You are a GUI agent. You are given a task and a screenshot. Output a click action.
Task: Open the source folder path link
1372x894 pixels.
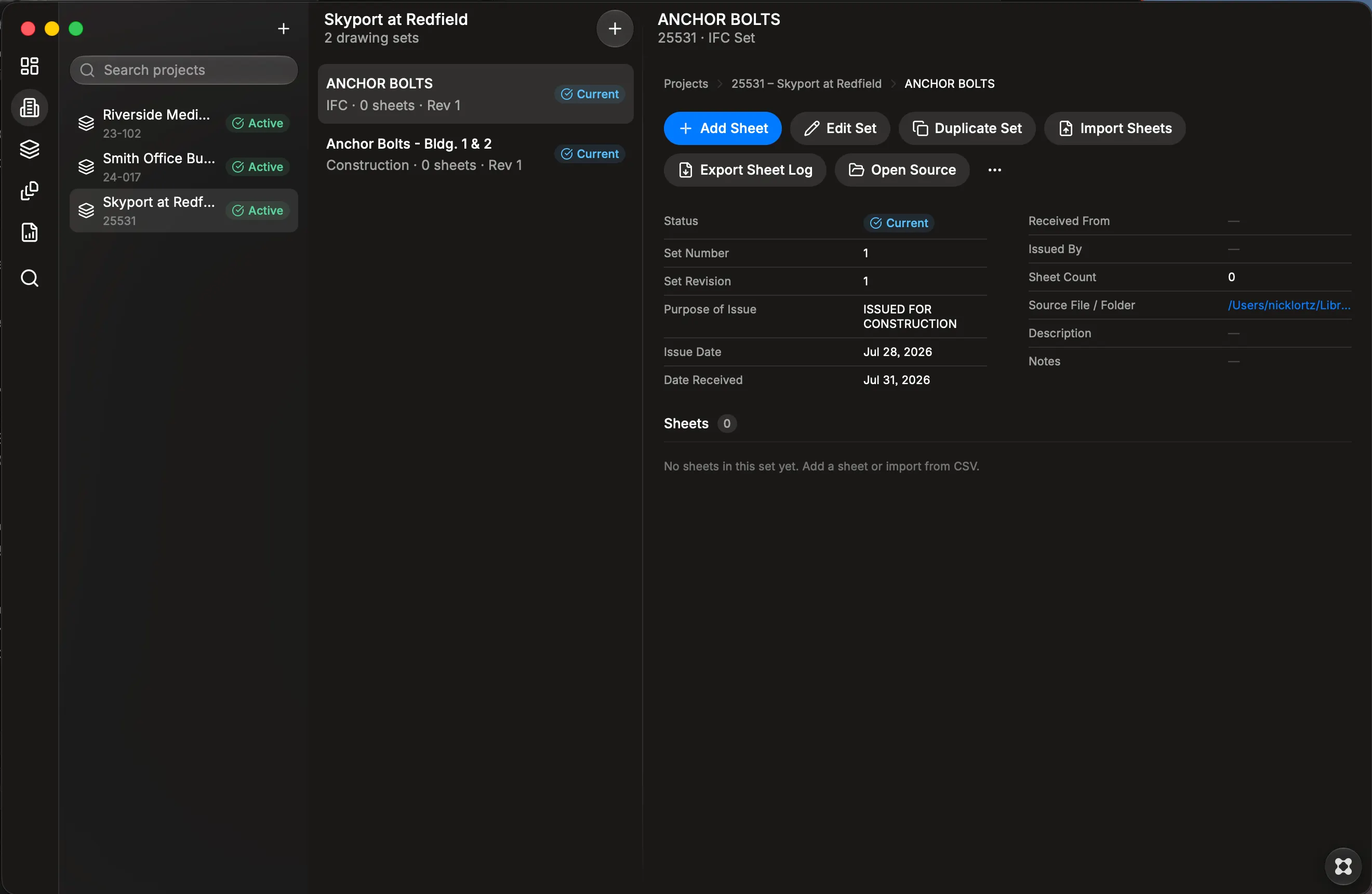(1289, 305)
